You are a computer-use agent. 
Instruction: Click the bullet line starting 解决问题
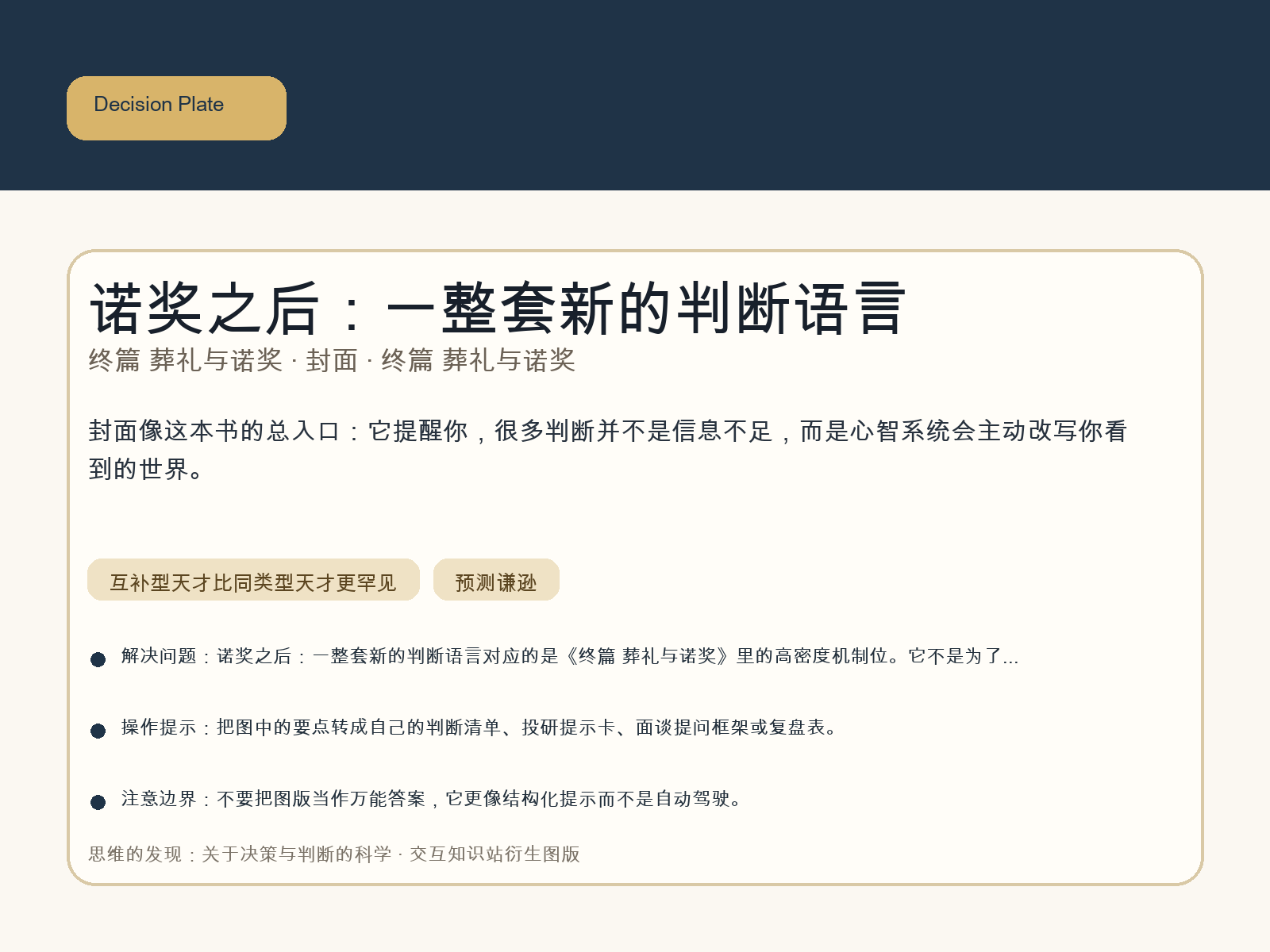570,656
